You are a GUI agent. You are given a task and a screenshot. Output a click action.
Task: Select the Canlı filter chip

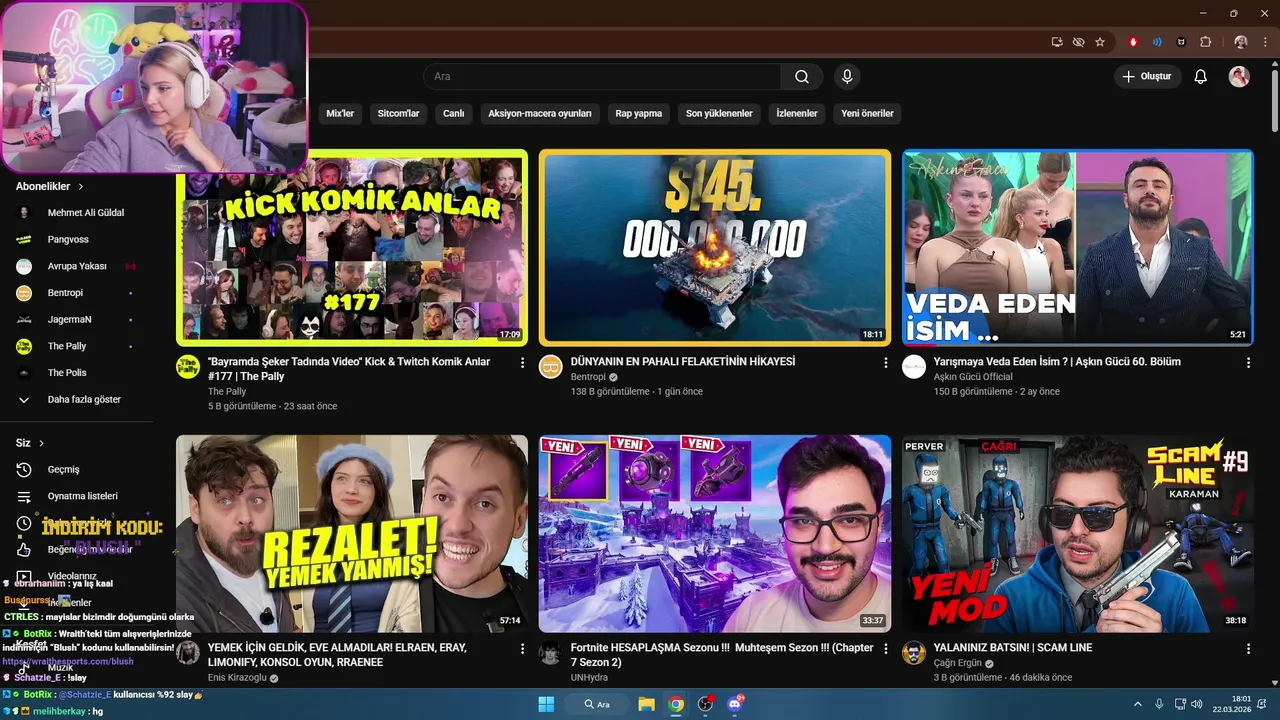pyautogui.click(x=454, y=113)
